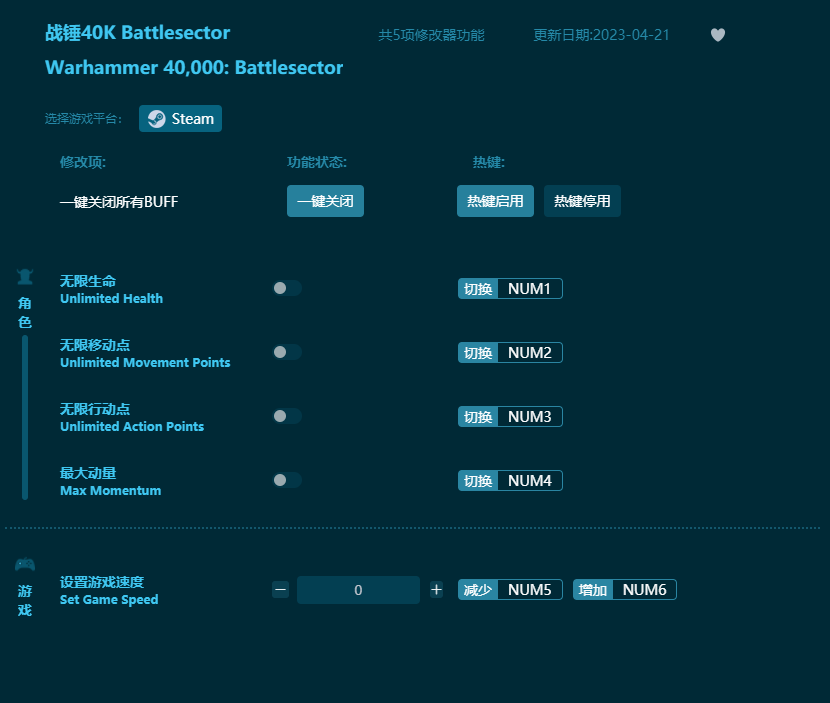Click the NUM4 hotkey field
The width and height of the screenshot is (830, 703).
(x=530, y=481)
